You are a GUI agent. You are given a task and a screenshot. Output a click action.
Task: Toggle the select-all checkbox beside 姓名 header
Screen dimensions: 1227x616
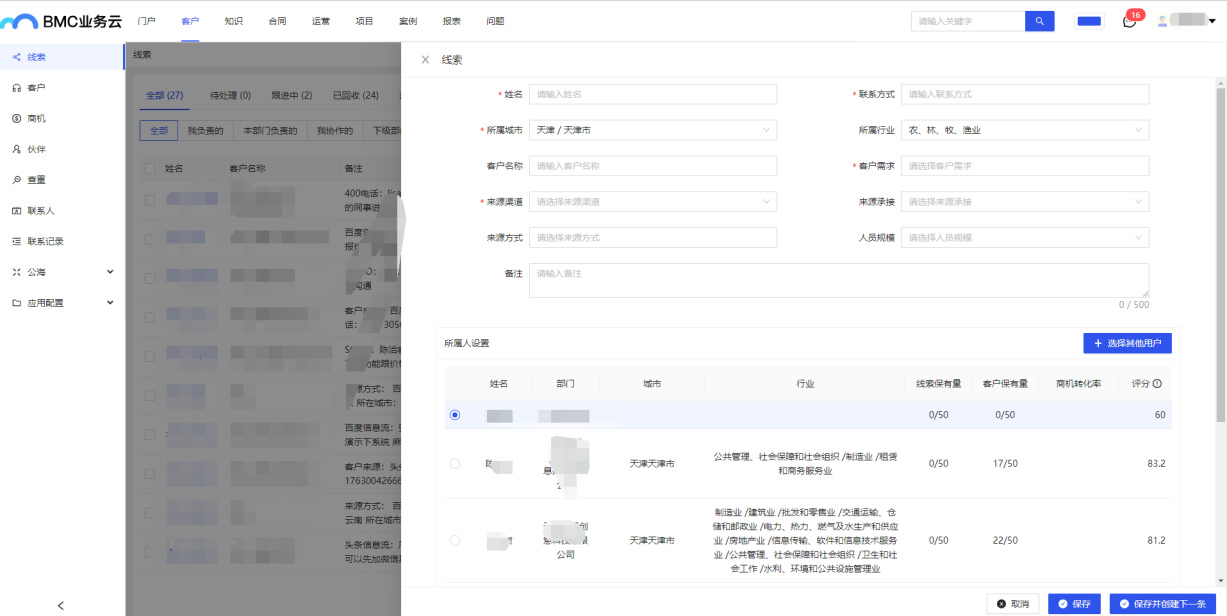click(149, 169)
